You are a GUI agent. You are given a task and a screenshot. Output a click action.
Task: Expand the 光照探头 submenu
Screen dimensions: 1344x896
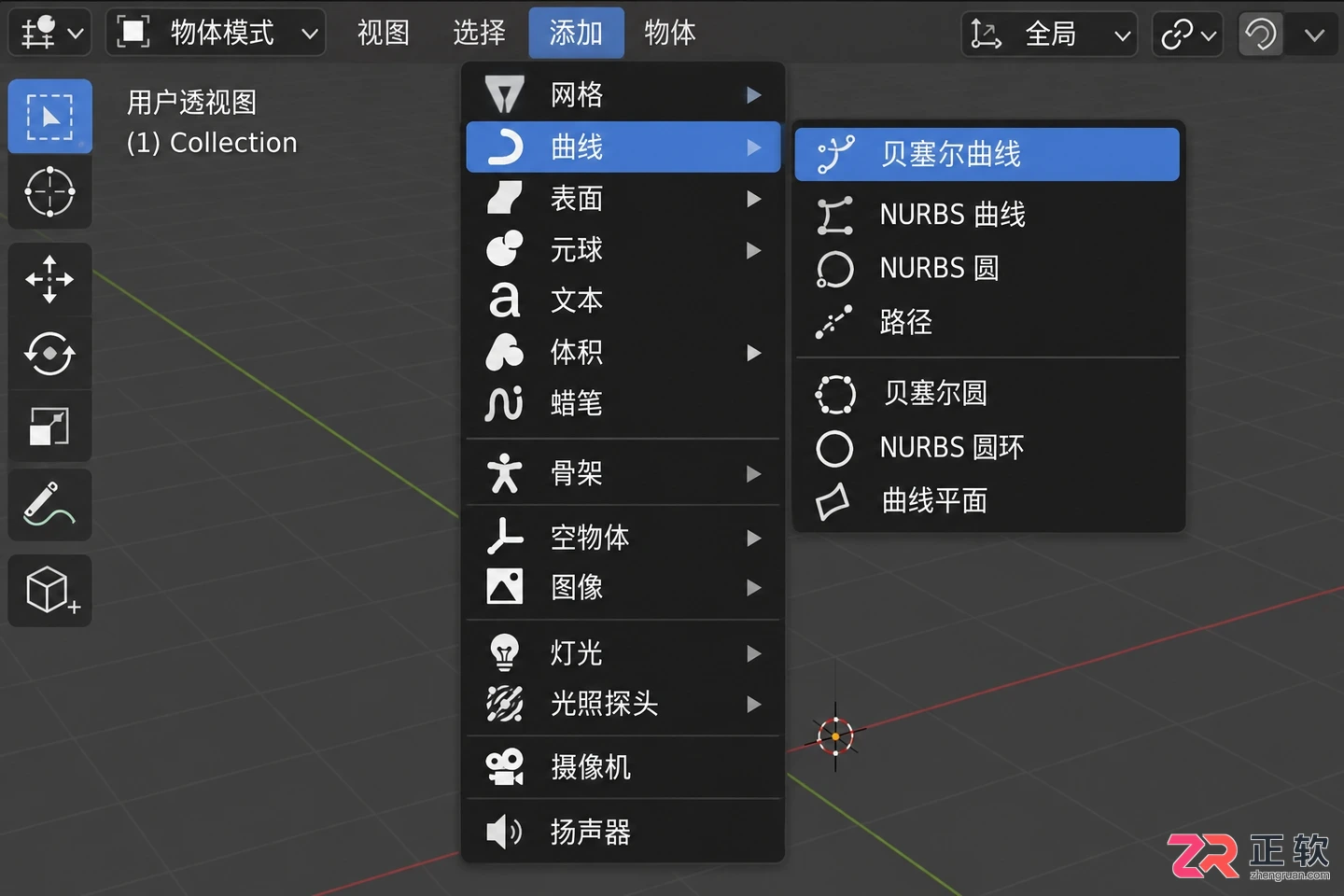click(623, 704)
